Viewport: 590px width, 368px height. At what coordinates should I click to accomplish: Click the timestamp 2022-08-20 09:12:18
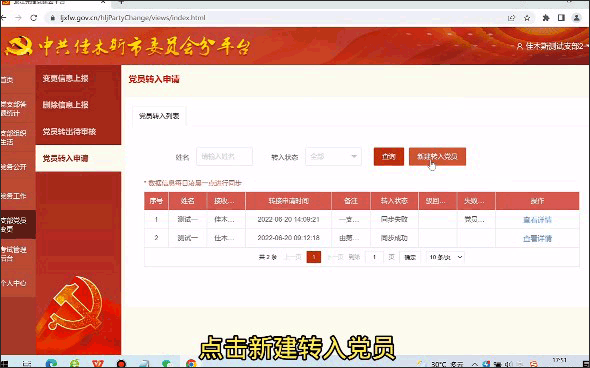coord(288,238)
